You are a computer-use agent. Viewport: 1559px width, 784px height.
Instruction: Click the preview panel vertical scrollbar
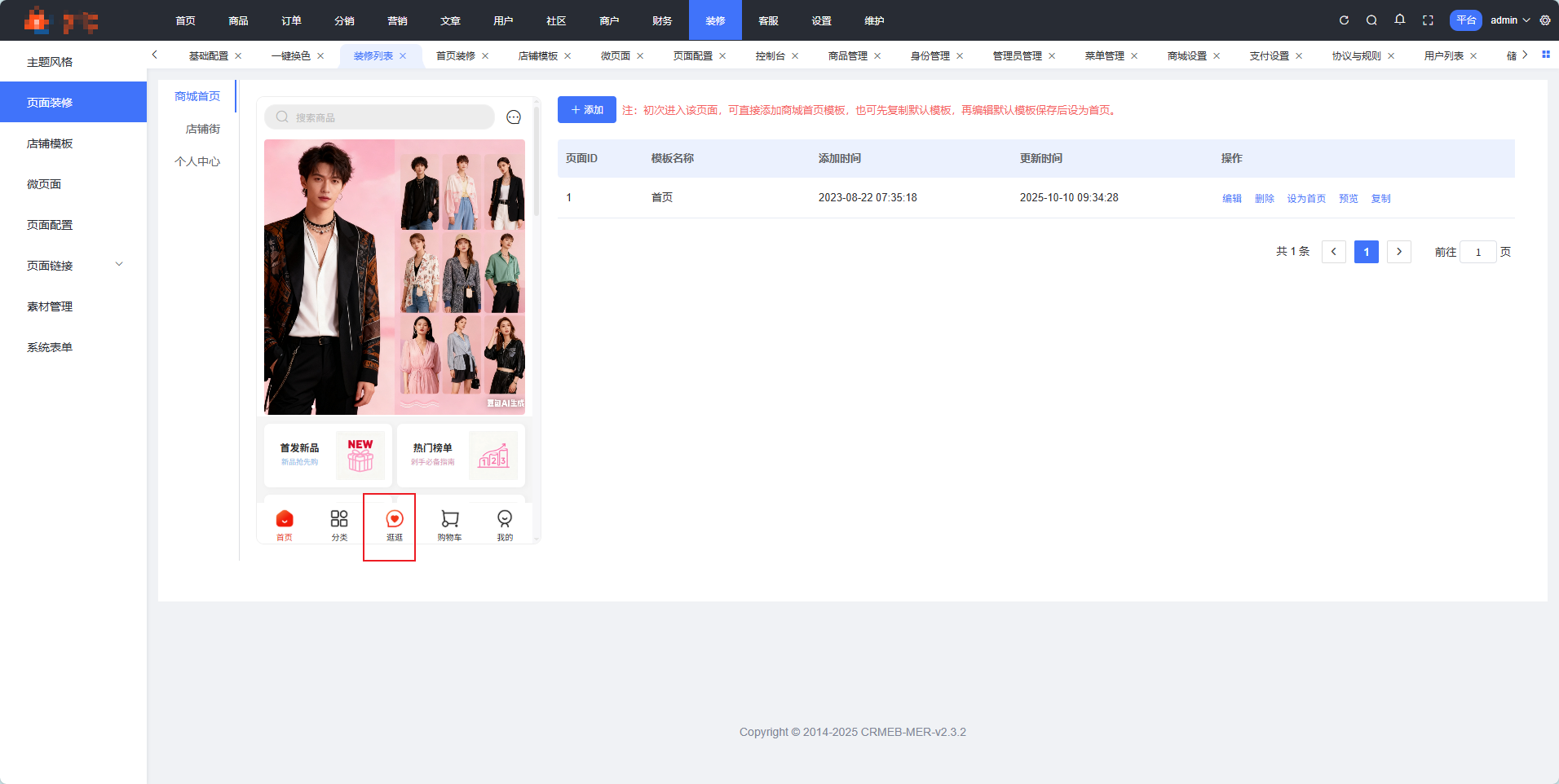[537, 163]
